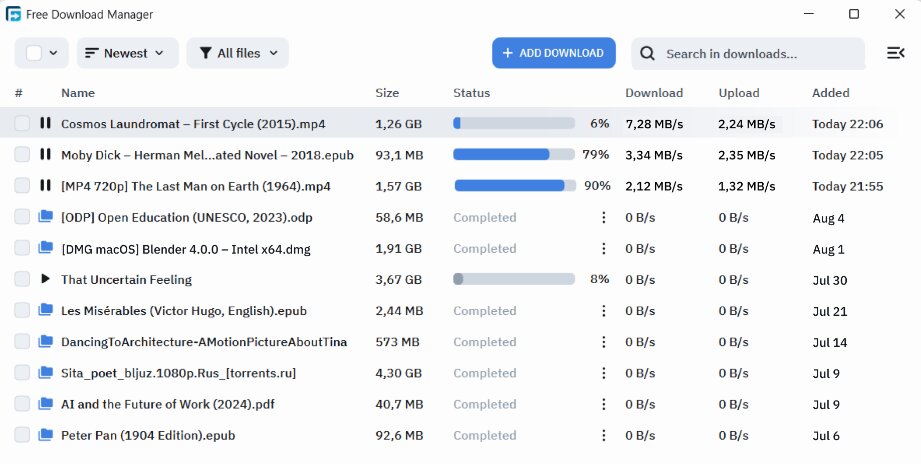Open folder for Blender 4.0.0 dmg

(x=45, y=249)
